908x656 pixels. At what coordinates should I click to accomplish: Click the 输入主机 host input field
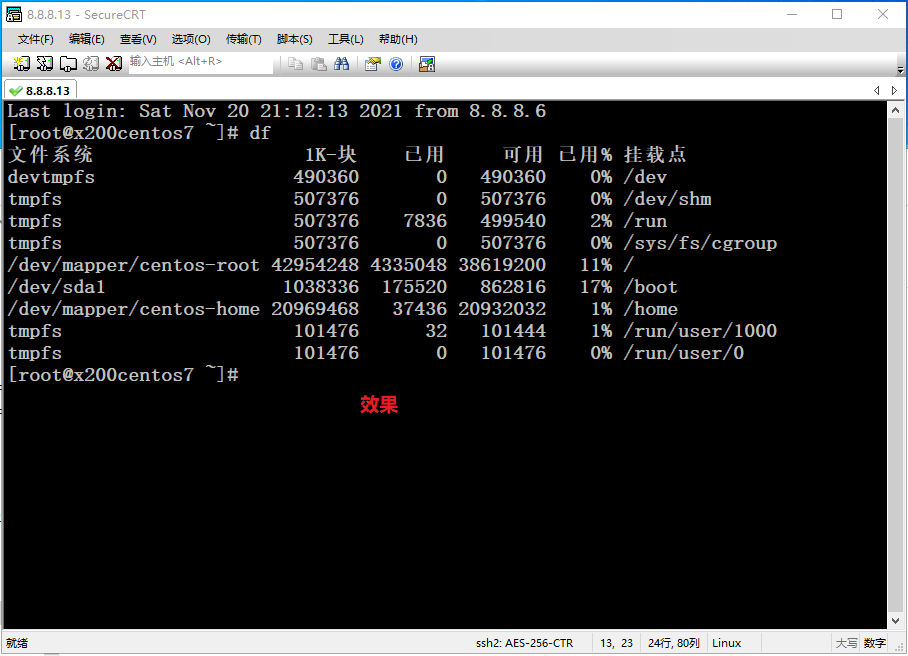[x=200, y=63]
